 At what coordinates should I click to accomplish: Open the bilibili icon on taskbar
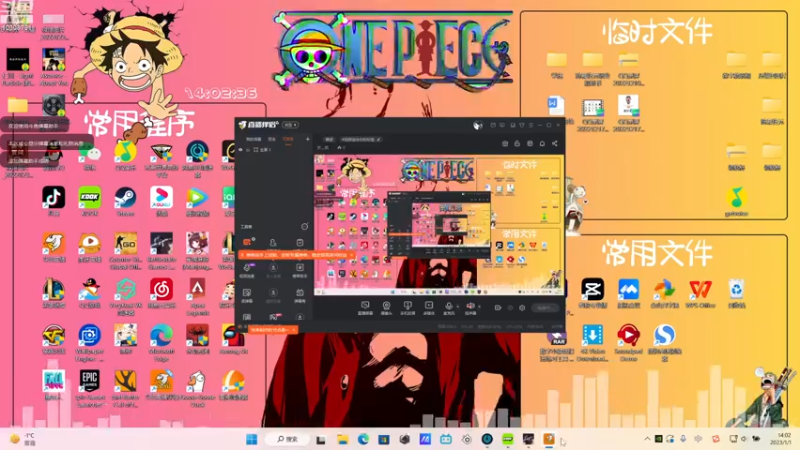446,439
